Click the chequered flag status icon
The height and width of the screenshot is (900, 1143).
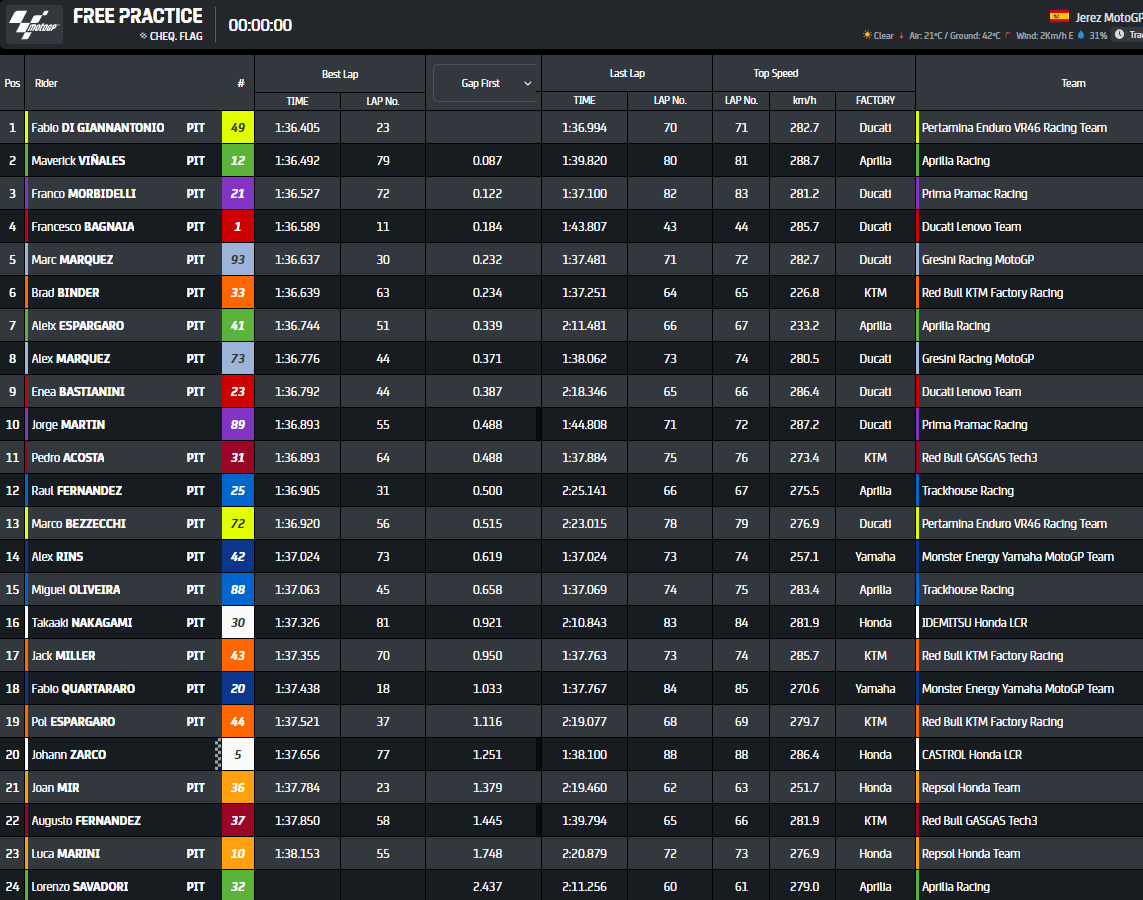pyautogui.click(x=143, y=36)
